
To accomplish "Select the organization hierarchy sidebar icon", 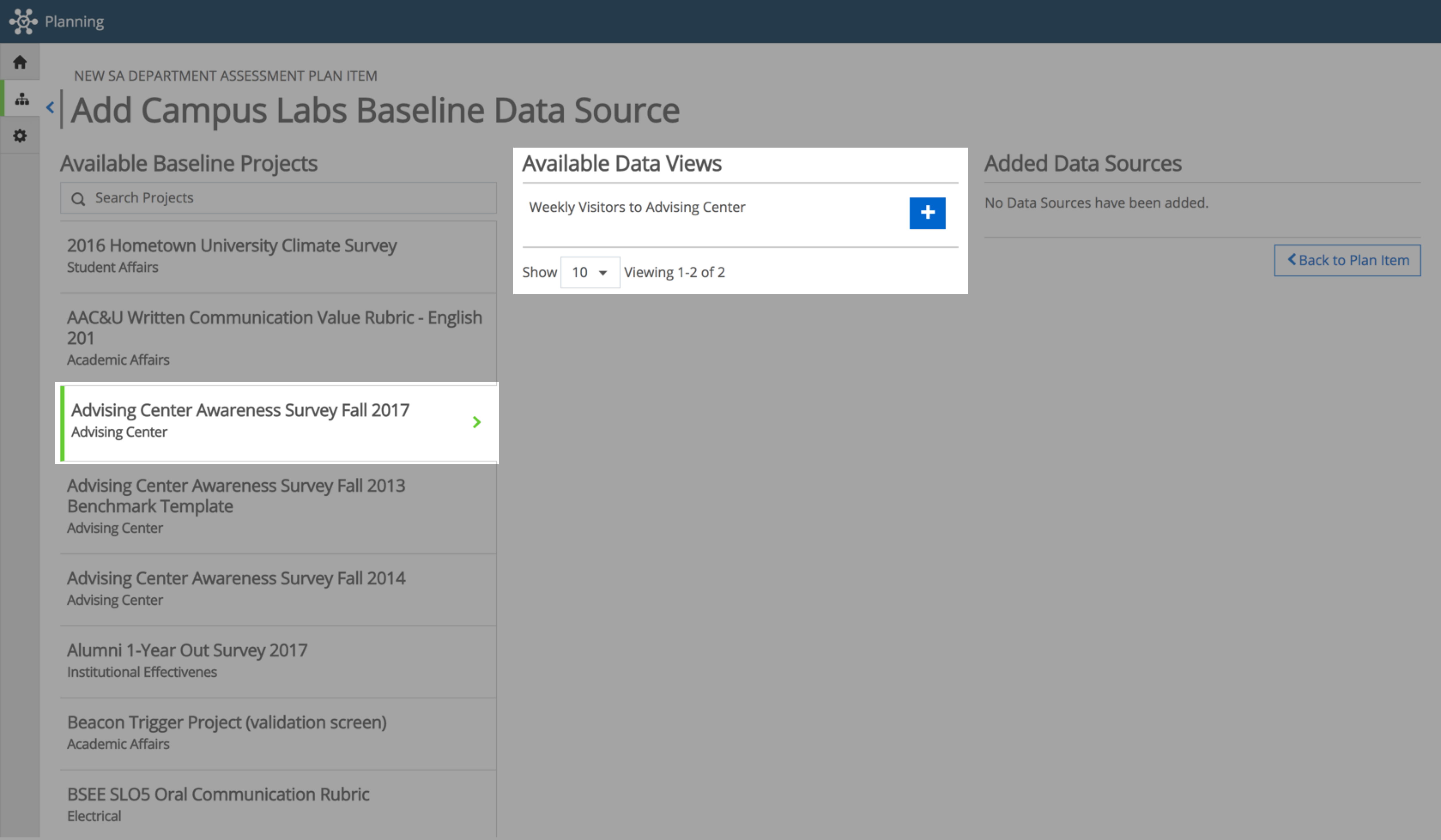I will pyautogui.click(x=22, y=99).
